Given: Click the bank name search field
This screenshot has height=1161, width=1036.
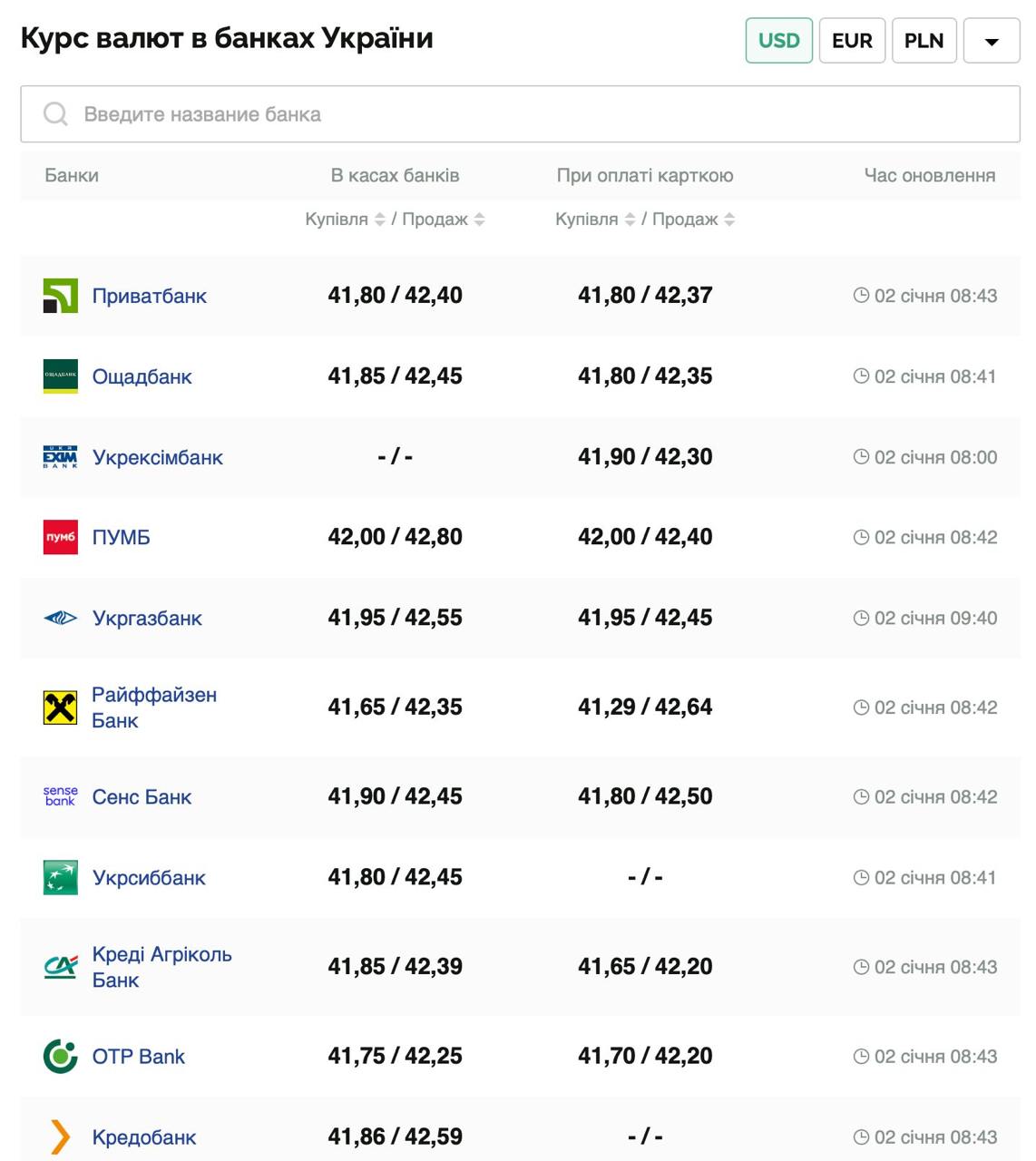Looking at the screenshot, I should pos(520,114).
